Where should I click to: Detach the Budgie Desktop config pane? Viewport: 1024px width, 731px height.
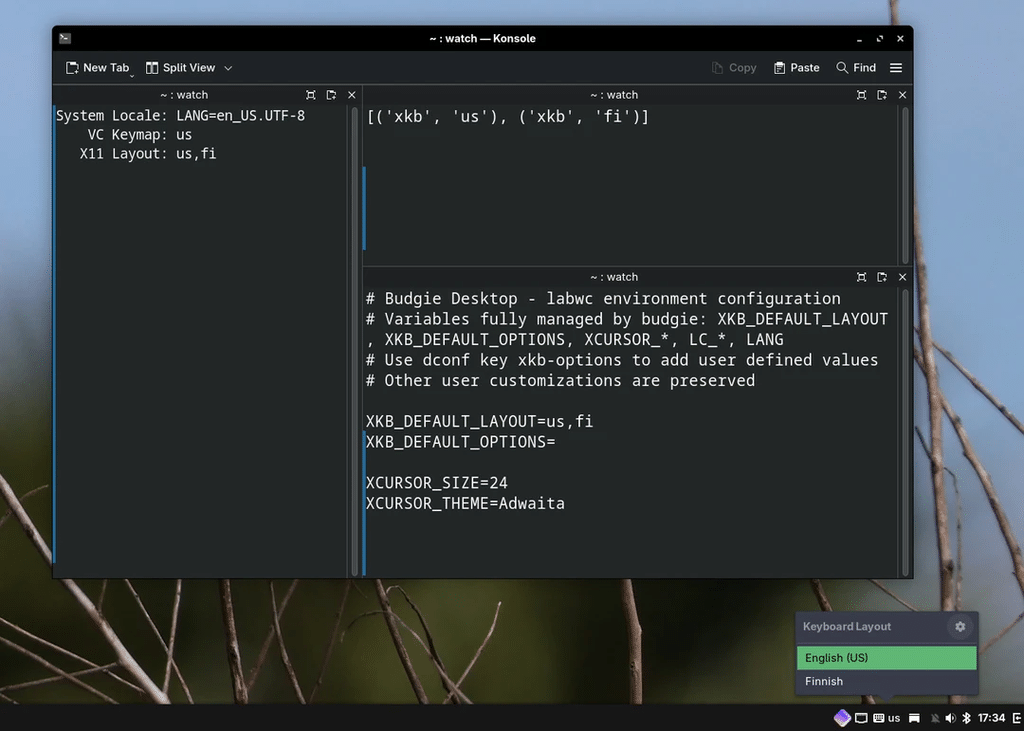(x=882, y=277)
